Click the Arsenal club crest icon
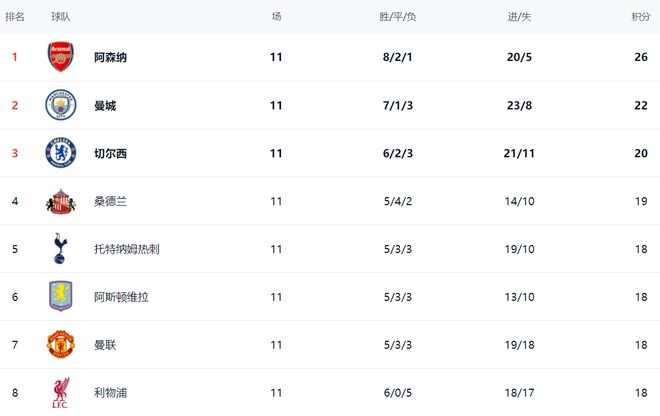The height and width of the screenshot is (416, 660). [x=61, y=57]
